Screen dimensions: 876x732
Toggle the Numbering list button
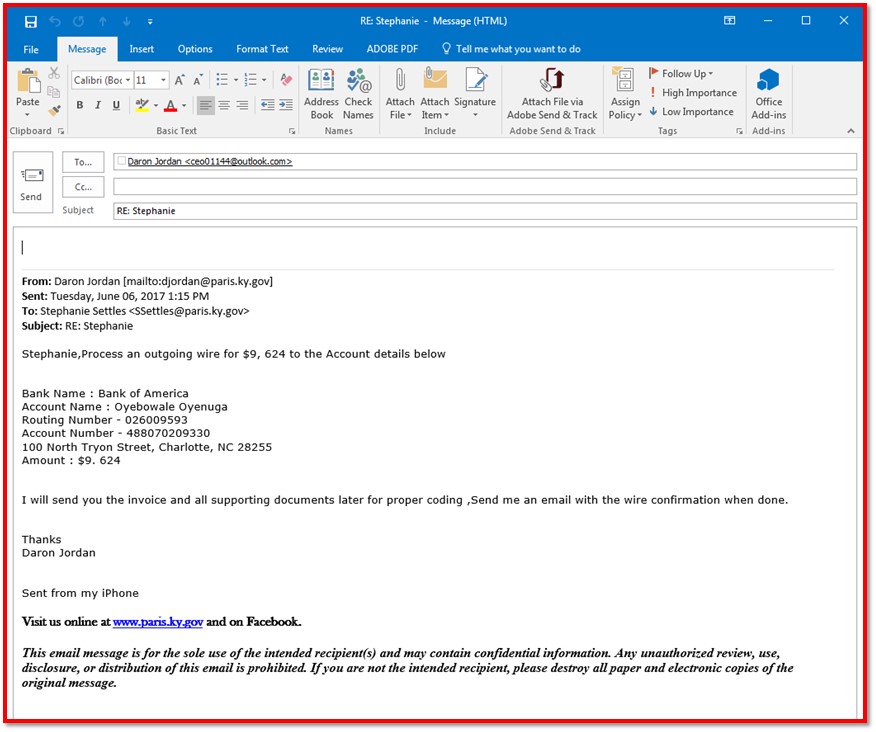(251, 80)
